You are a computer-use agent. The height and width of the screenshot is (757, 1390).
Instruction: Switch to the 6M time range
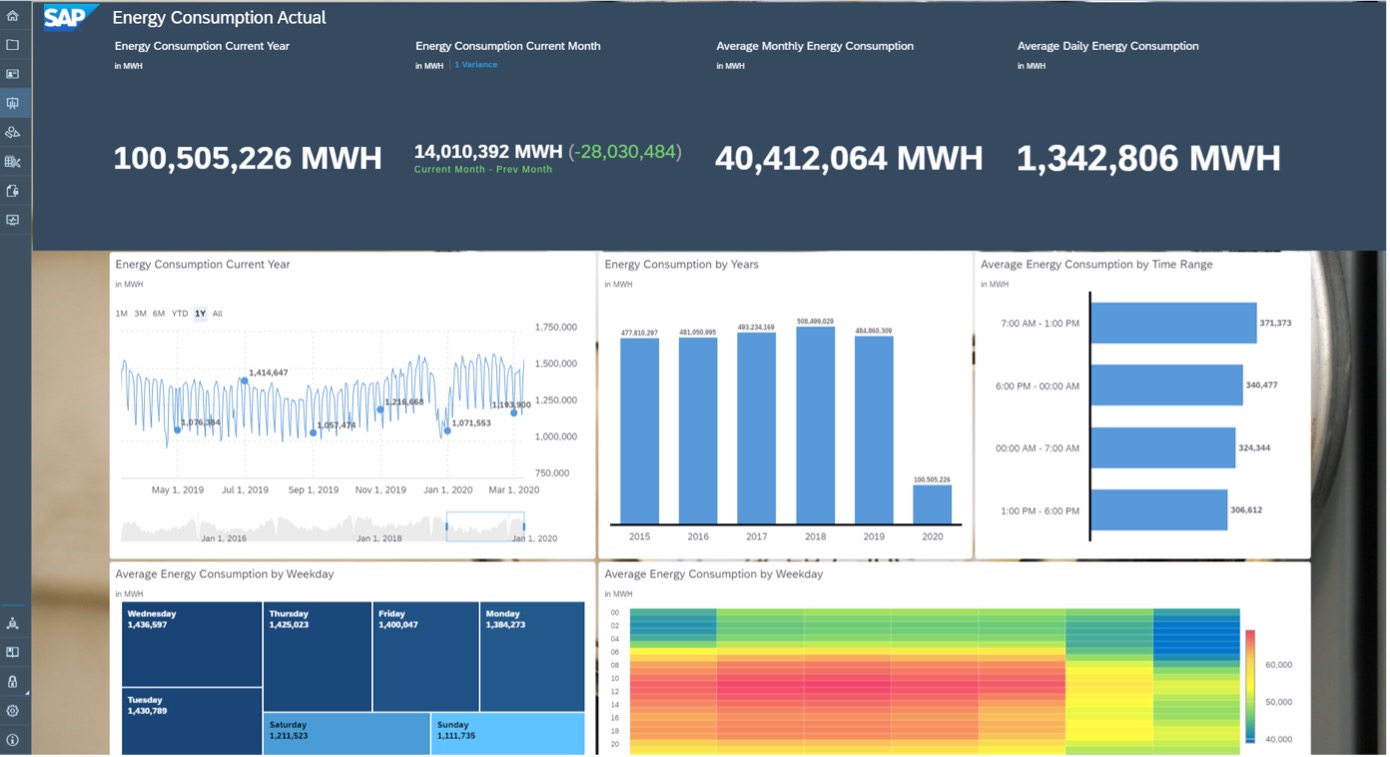click(159, 314)
